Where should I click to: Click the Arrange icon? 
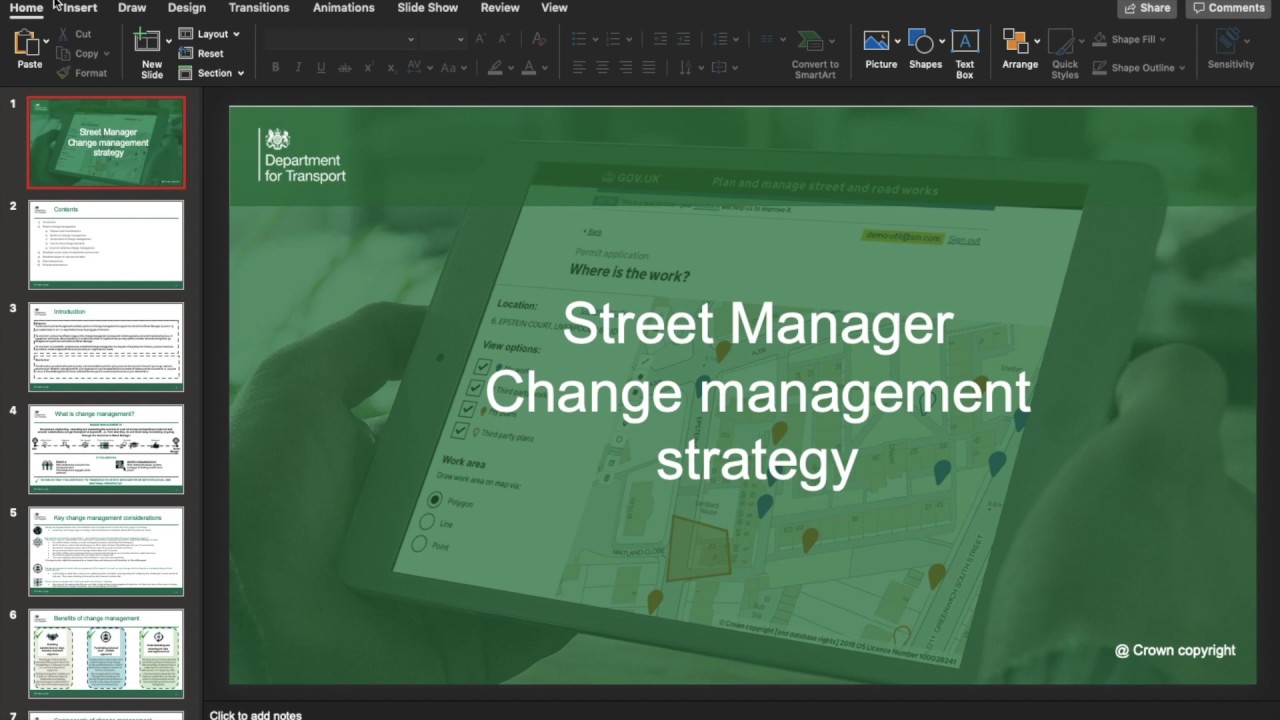[x=1016, y=41]
